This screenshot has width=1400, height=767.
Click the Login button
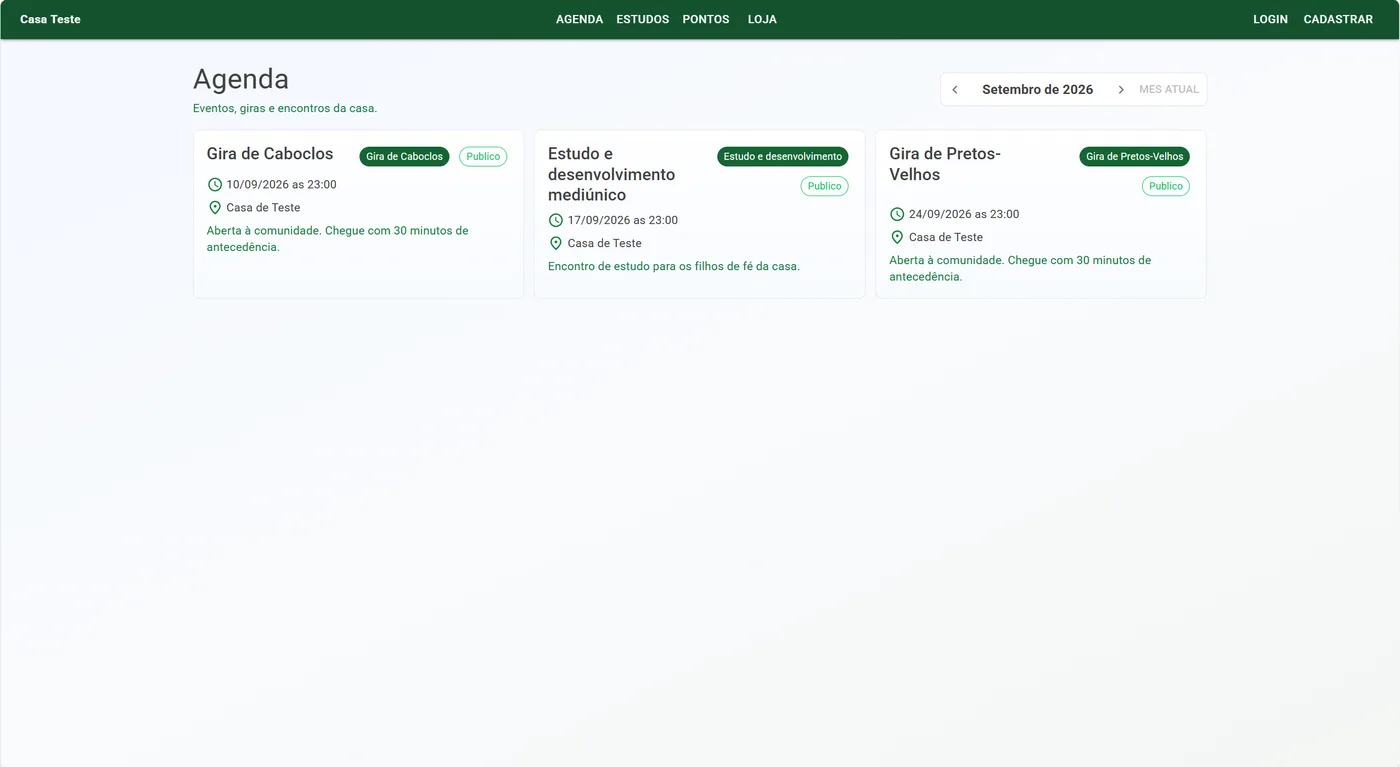click(x=1270, y=19)
